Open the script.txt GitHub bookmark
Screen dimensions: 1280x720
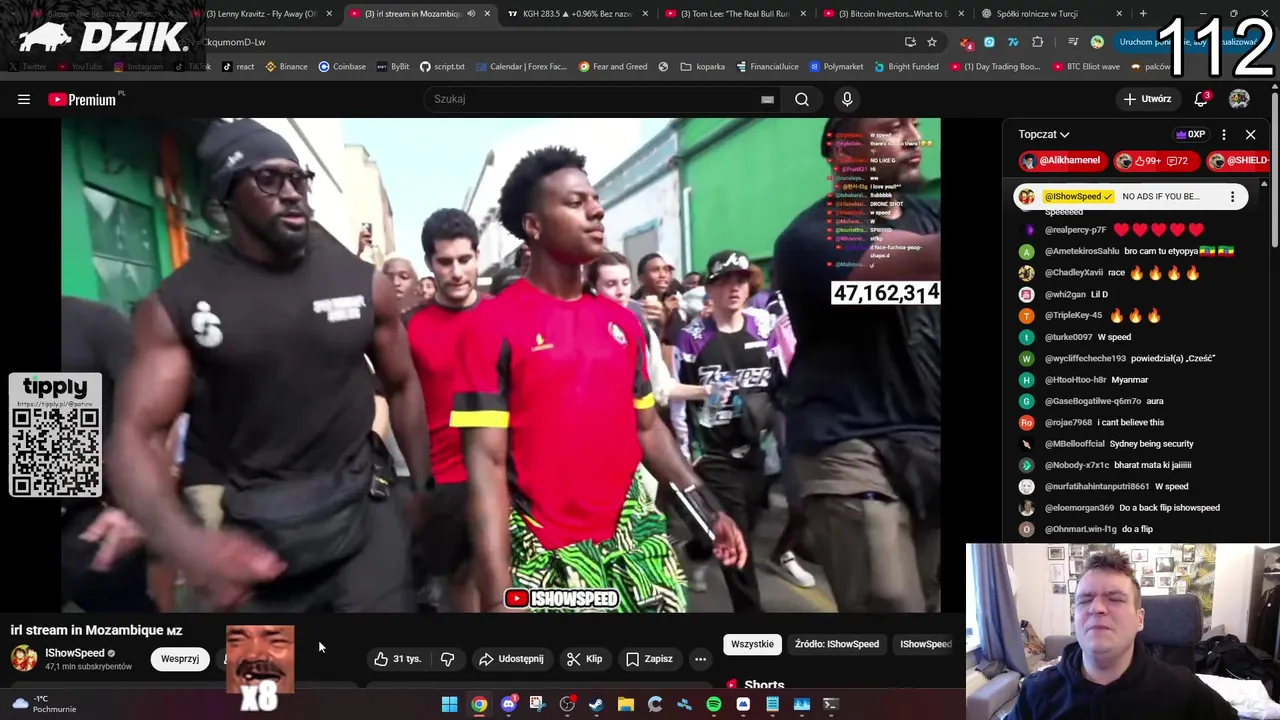tap(442, 67)
